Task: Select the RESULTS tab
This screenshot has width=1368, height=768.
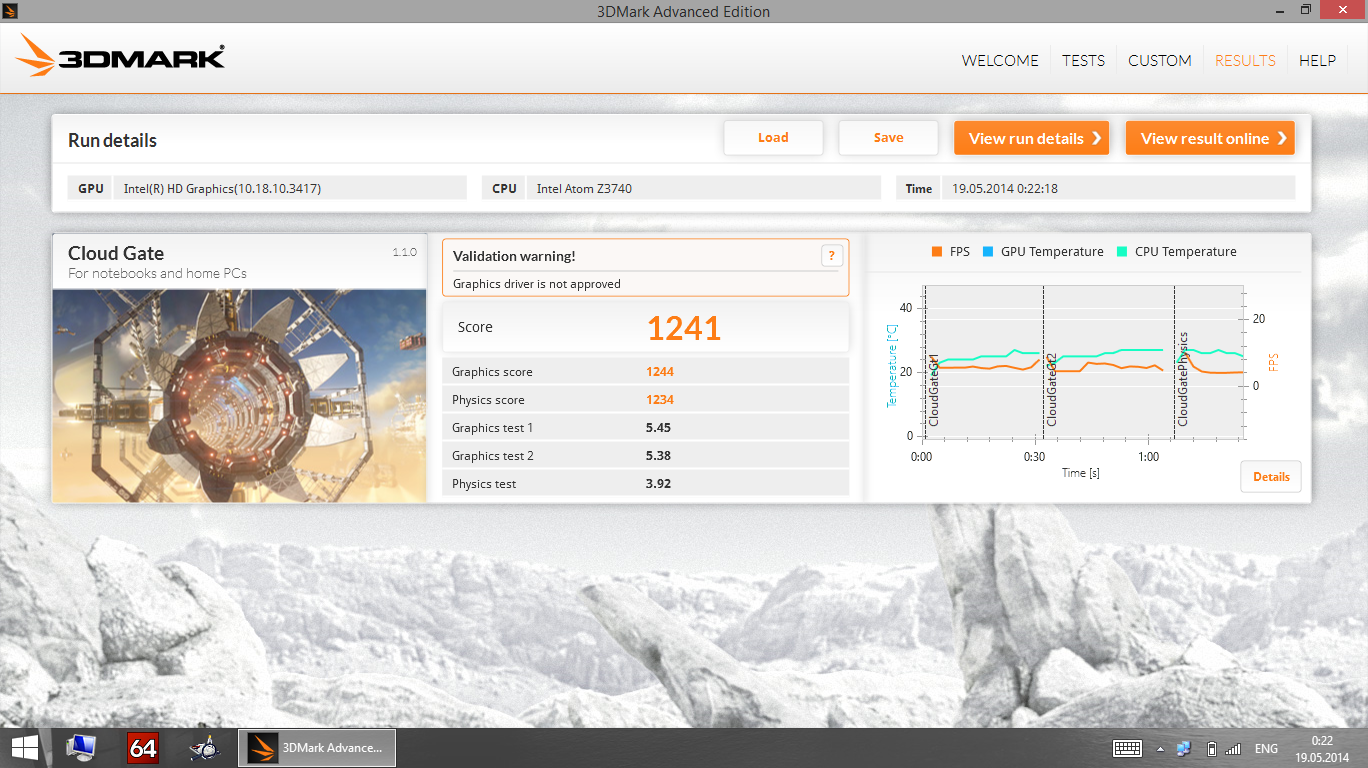Action: coord(1245,60)
